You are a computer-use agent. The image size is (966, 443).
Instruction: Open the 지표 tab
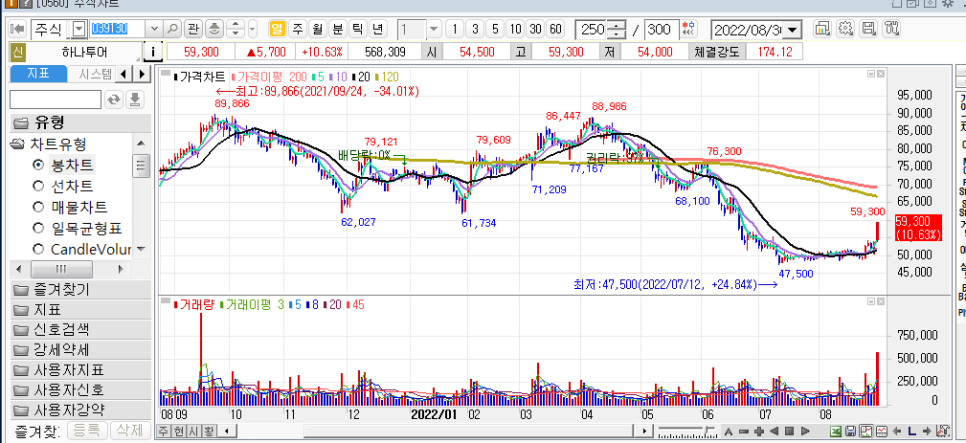(38, 74)
